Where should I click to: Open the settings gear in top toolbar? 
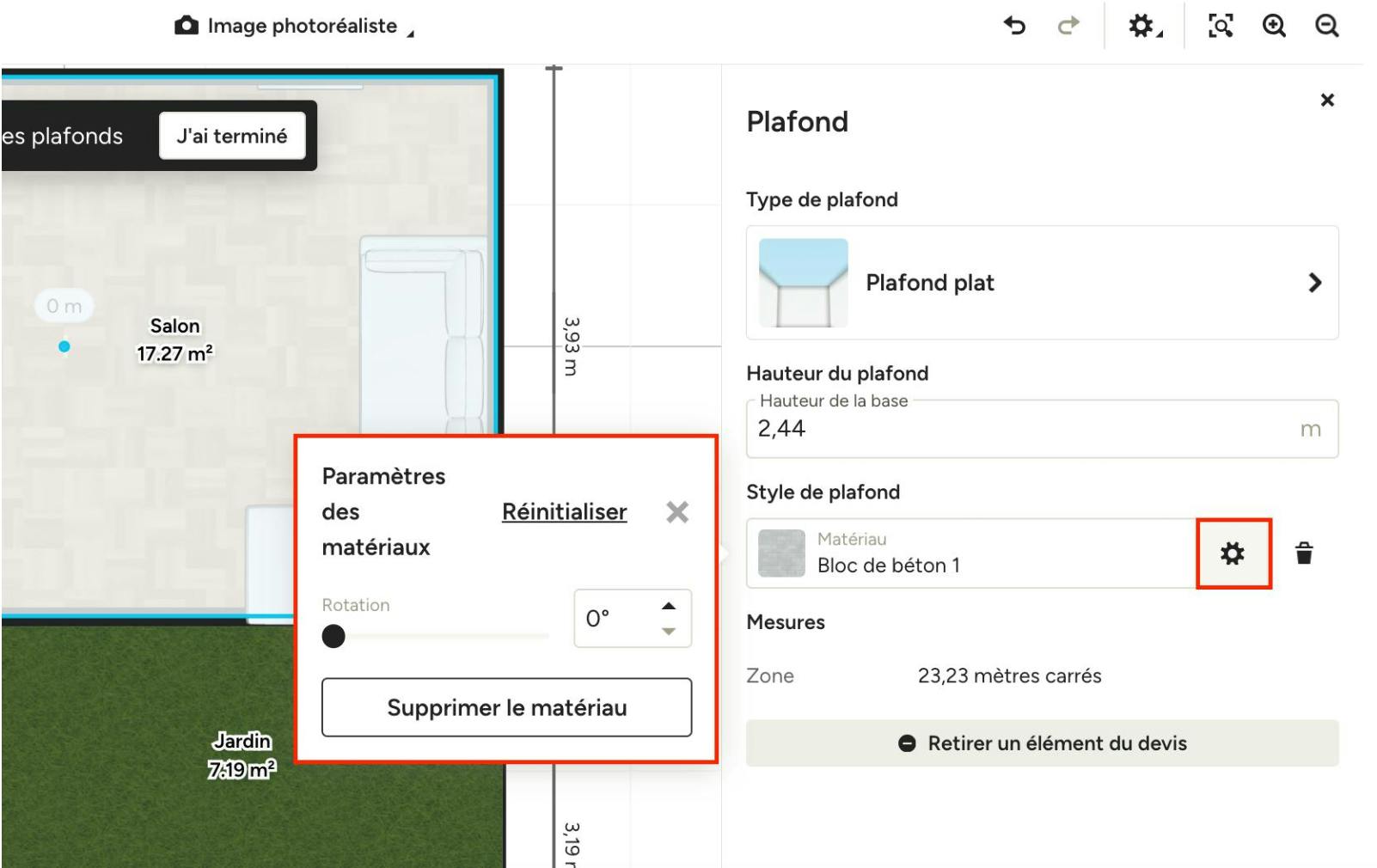pos(1143,27)
